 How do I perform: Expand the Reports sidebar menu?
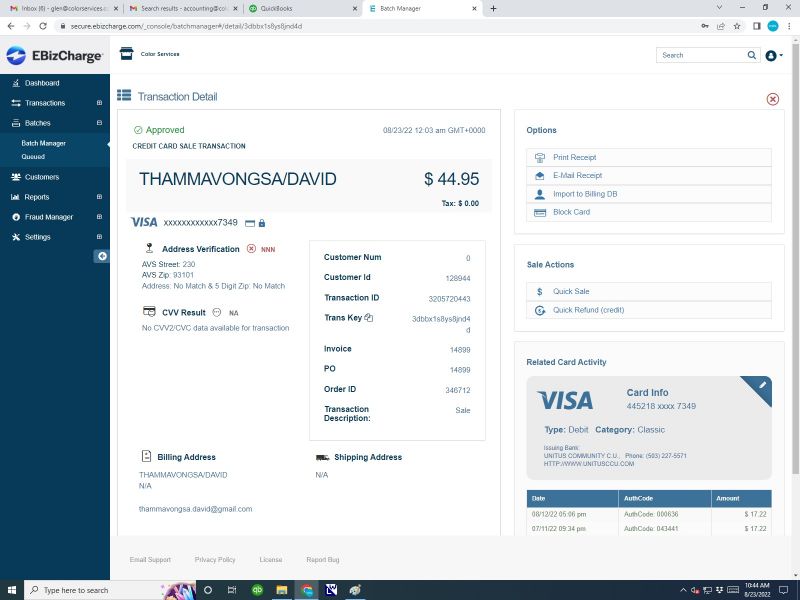click(x=99, y=197)
